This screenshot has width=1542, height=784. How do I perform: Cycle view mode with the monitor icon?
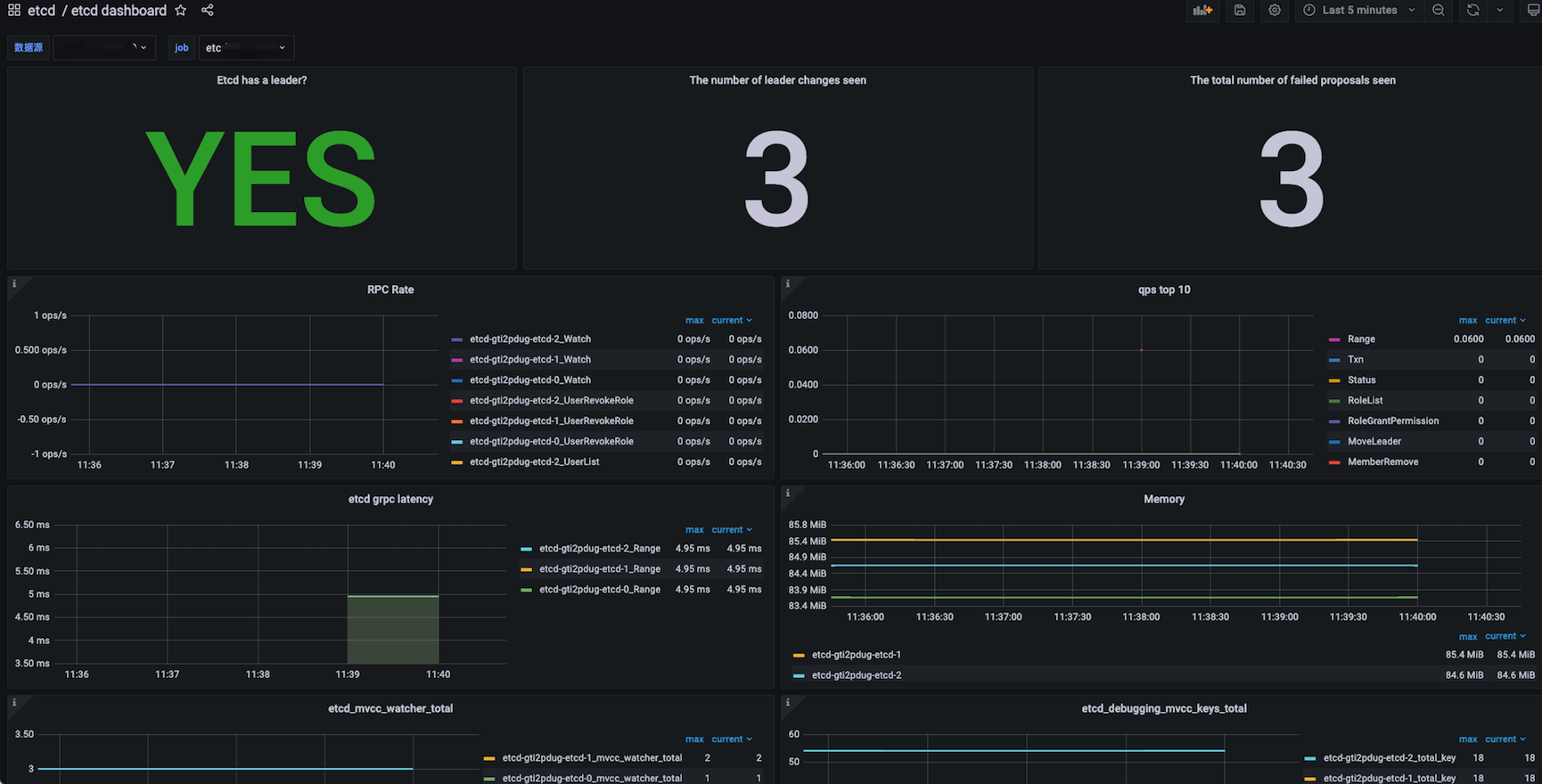1533,11
